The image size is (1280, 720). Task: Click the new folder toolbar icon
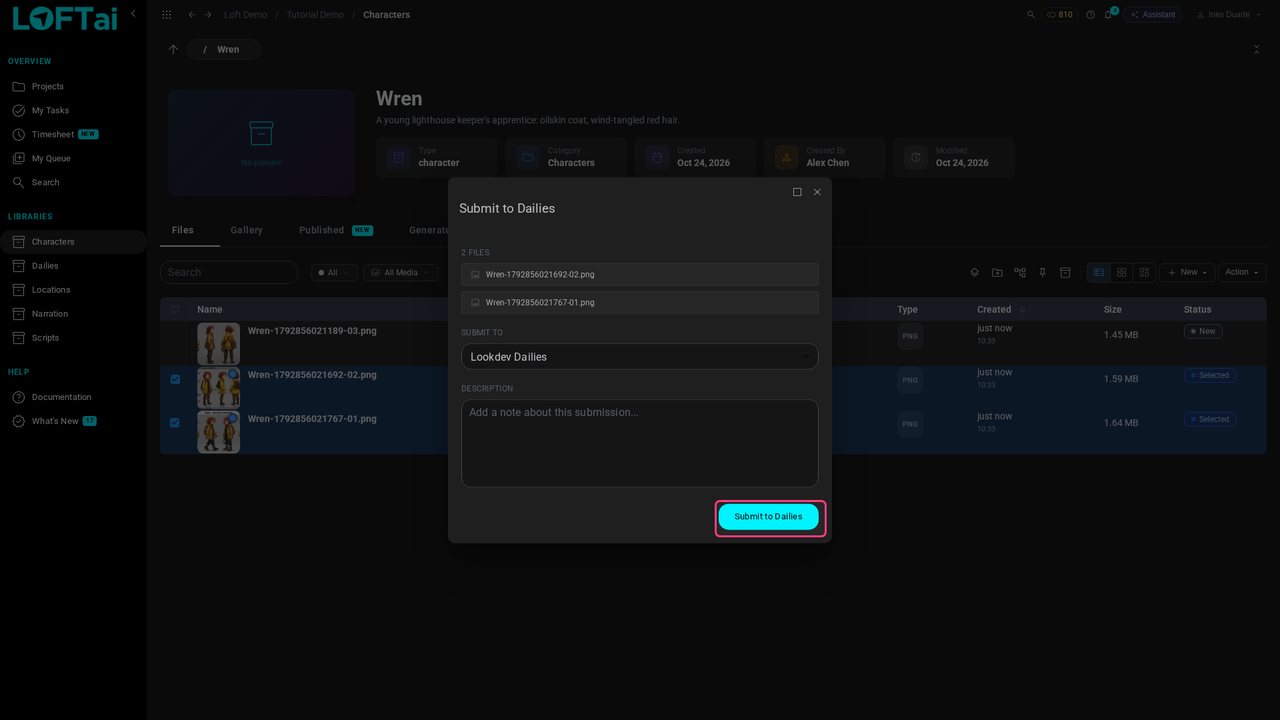click(x=997, y=272)
